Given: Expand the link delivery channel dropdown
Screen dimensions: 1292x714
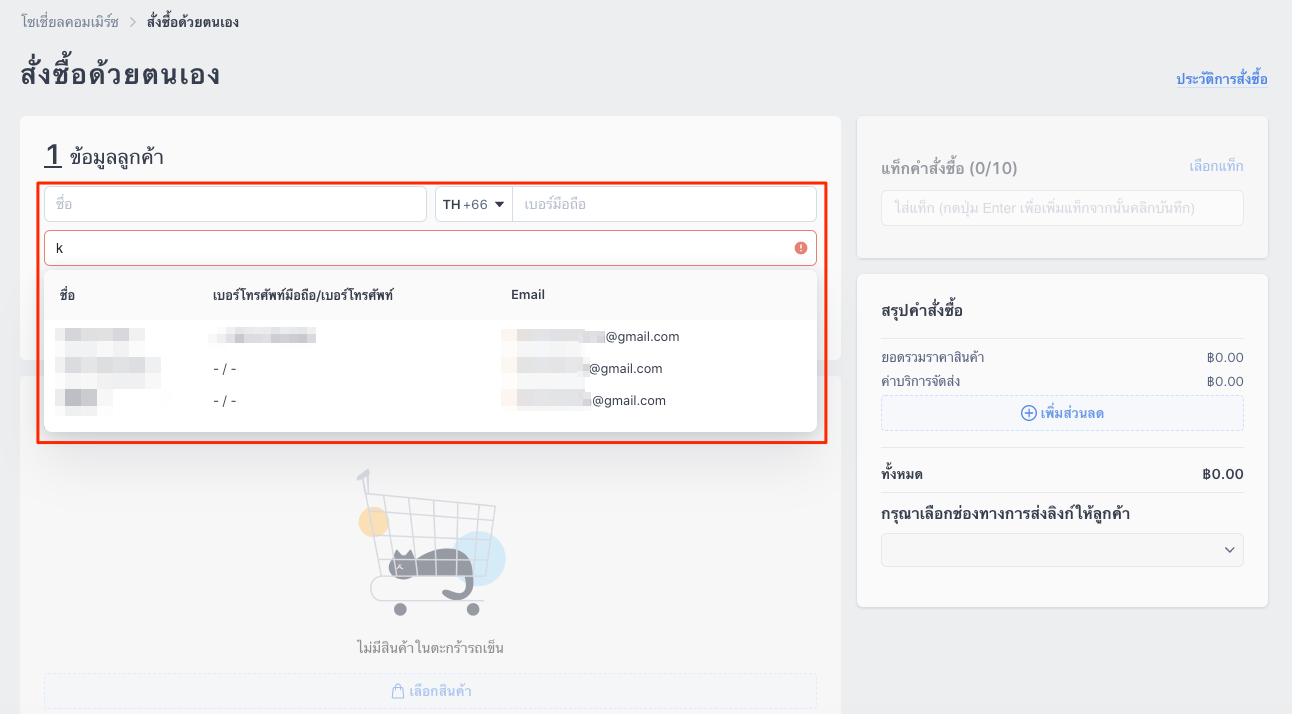Looking at the screenshot, I should click(1062, 550).
